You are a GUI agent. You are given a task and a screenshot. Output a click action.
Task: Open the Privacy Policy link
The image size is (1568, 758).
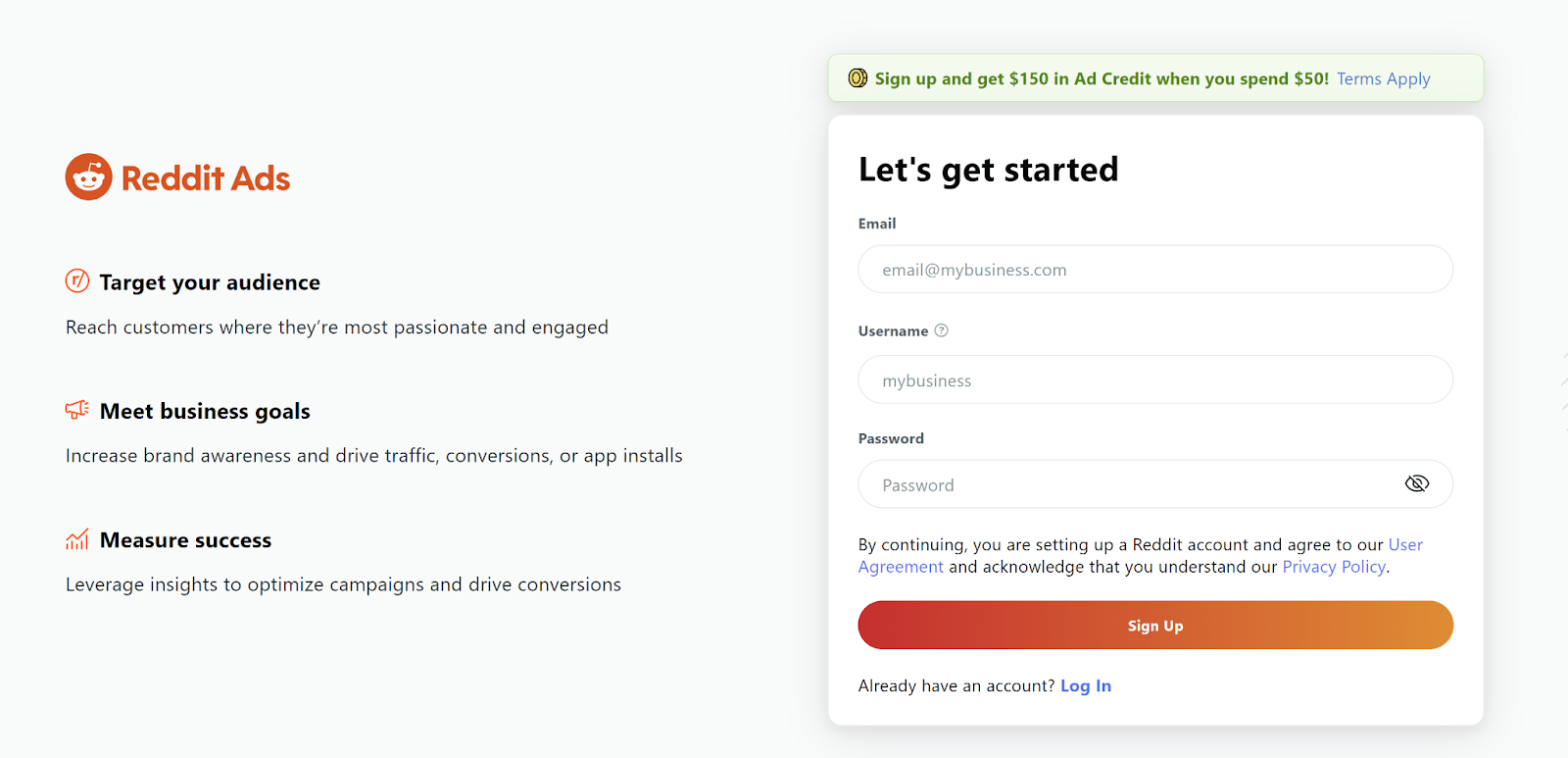pyautogui.click(x=1334, y=567)
